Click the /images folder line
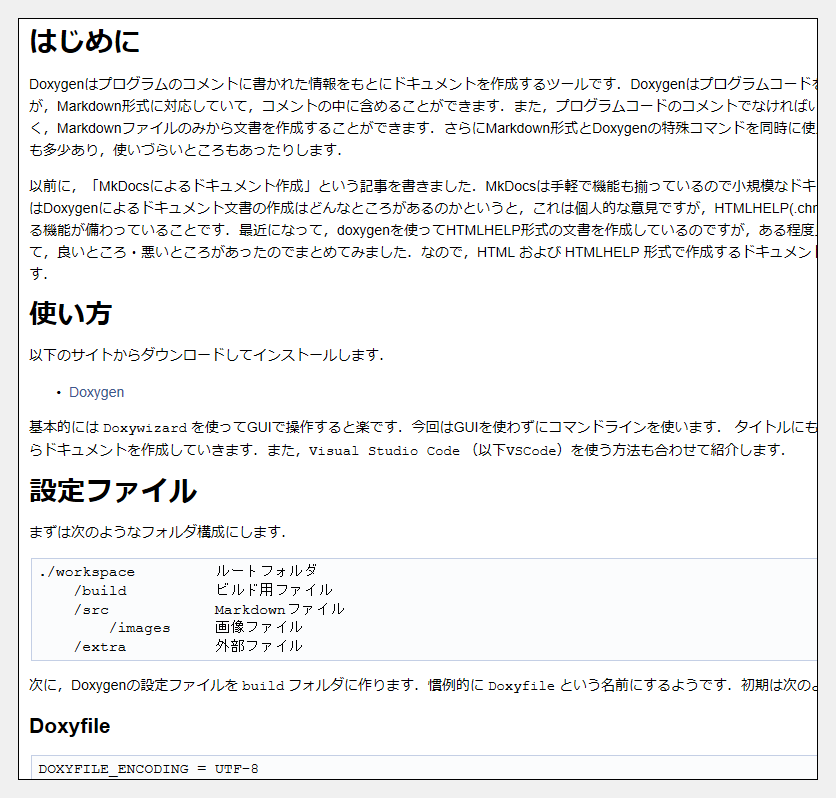 point(140,628)
